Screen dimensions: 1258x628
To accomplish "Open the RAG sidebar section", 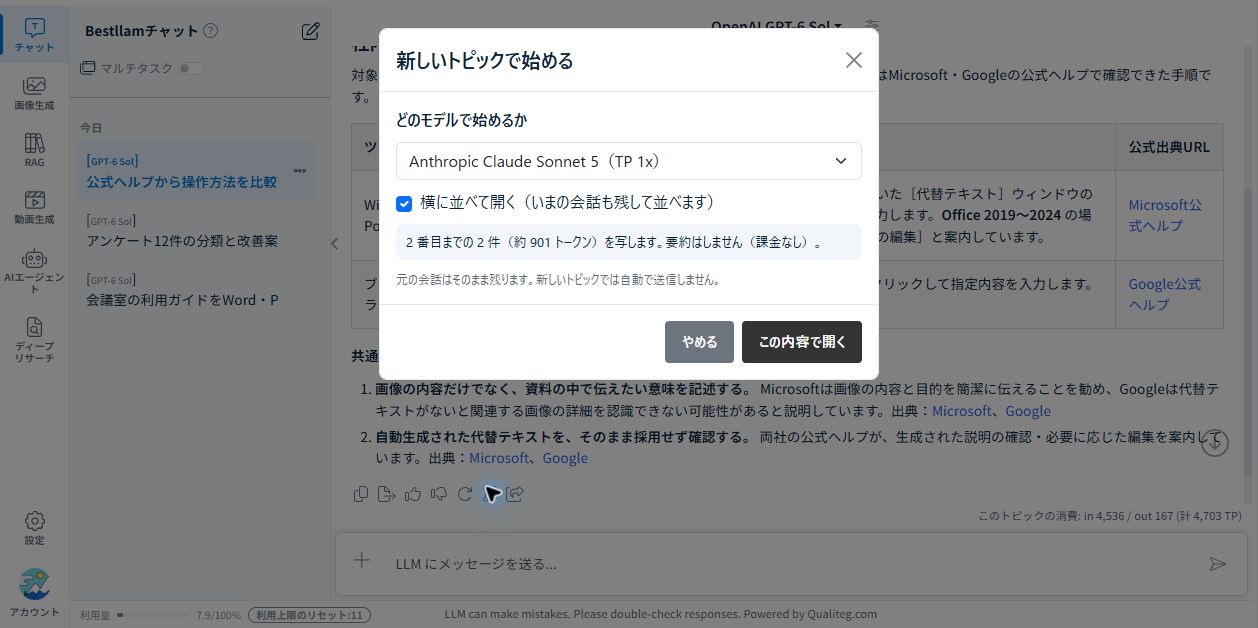I will pyautogui.click(x=34, y=150).
